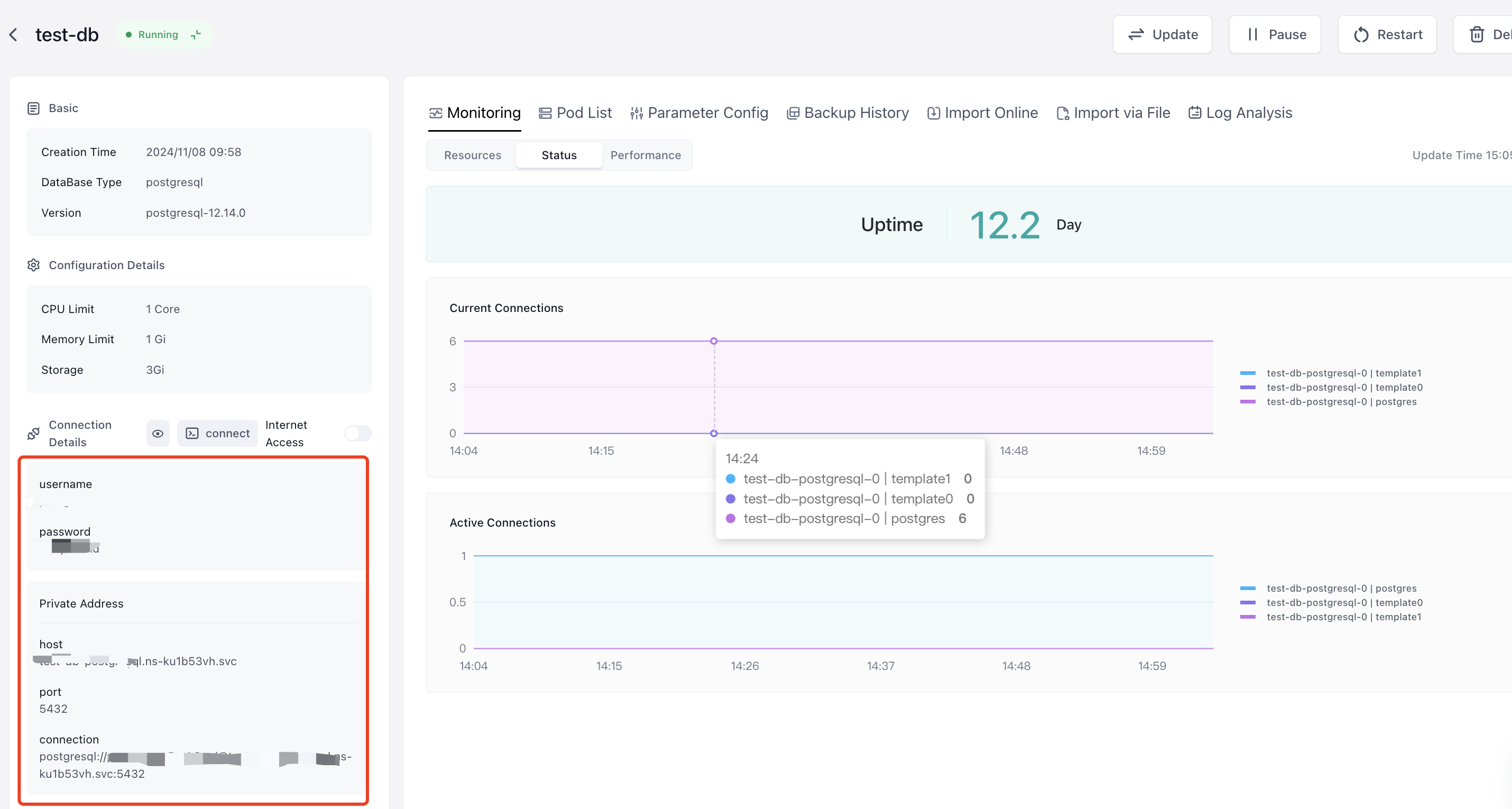Click the Basic section list icon
This screenshot has width=1512, height=809.
click(x=33, y=108)
